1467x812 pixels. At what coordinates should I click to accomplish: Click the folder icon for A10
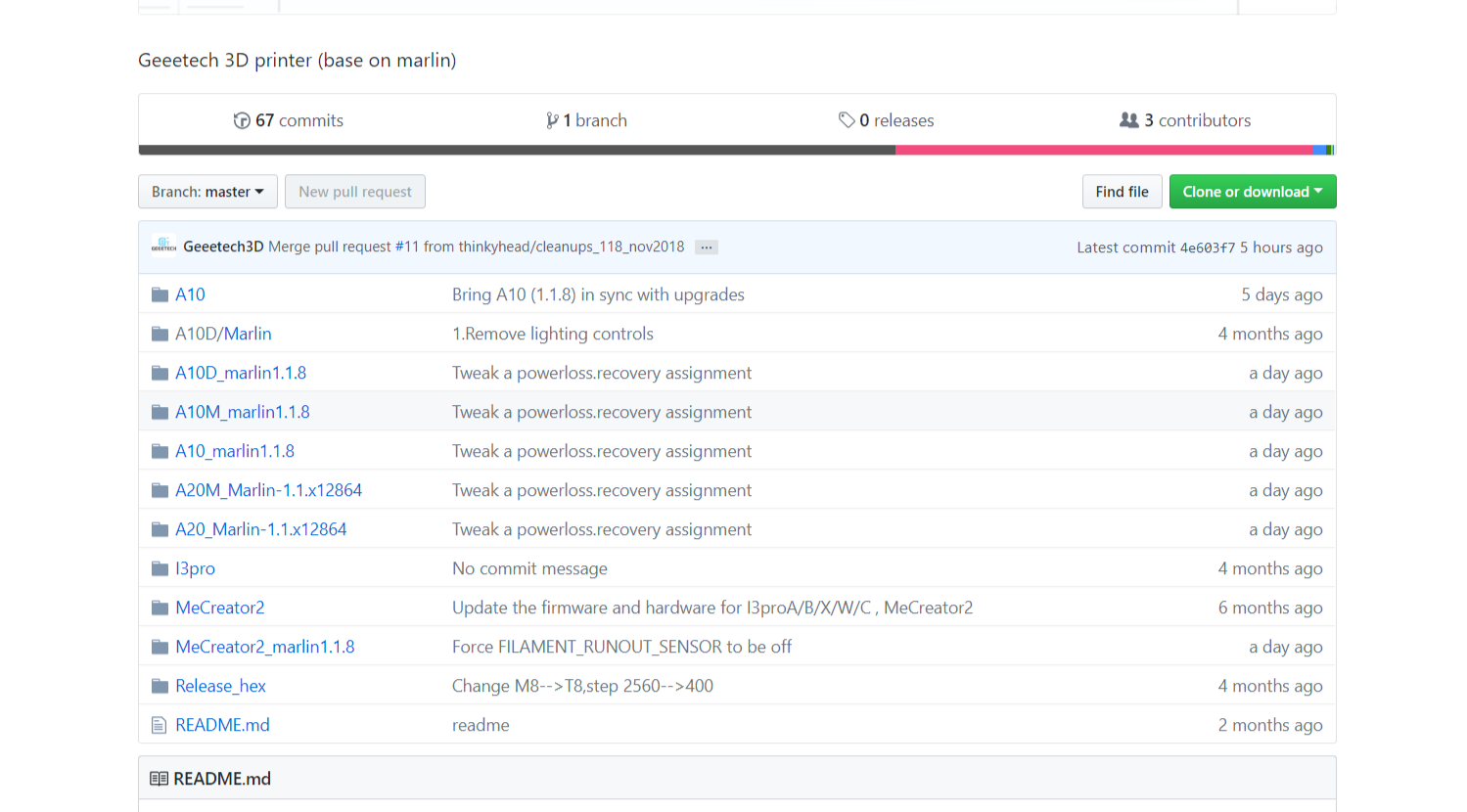click(160, 294)
